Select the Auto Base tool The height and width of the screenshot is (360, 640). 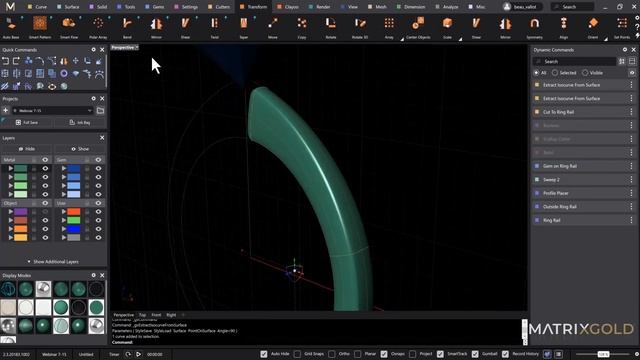(x=11, y=27)
